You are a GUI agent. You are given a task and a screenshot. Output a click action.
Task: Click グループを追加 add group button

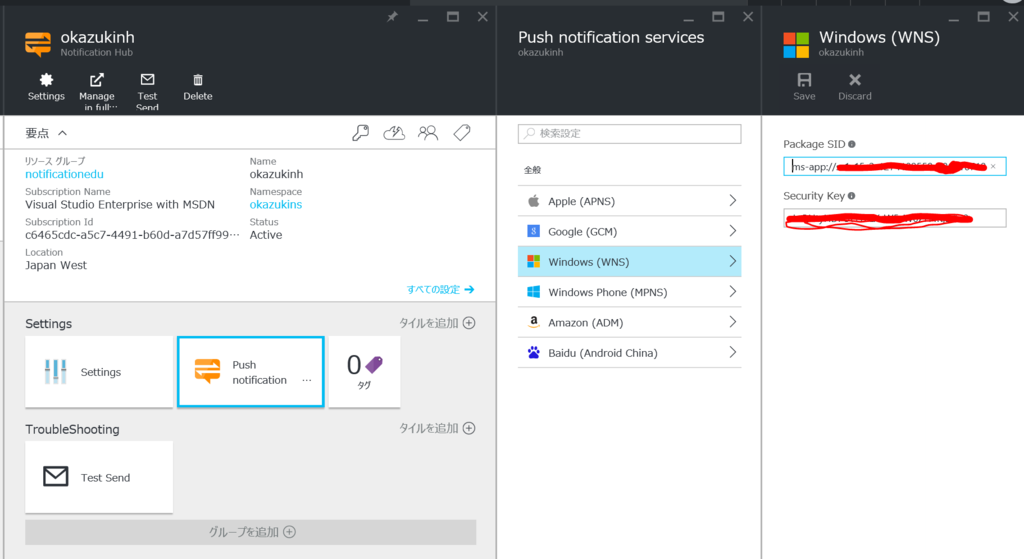[251, 532]
